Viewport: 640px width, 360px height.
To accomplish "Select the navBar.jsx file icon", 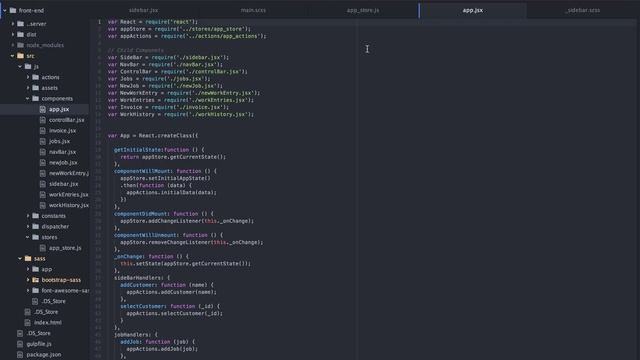I will (x=42, y=152).
